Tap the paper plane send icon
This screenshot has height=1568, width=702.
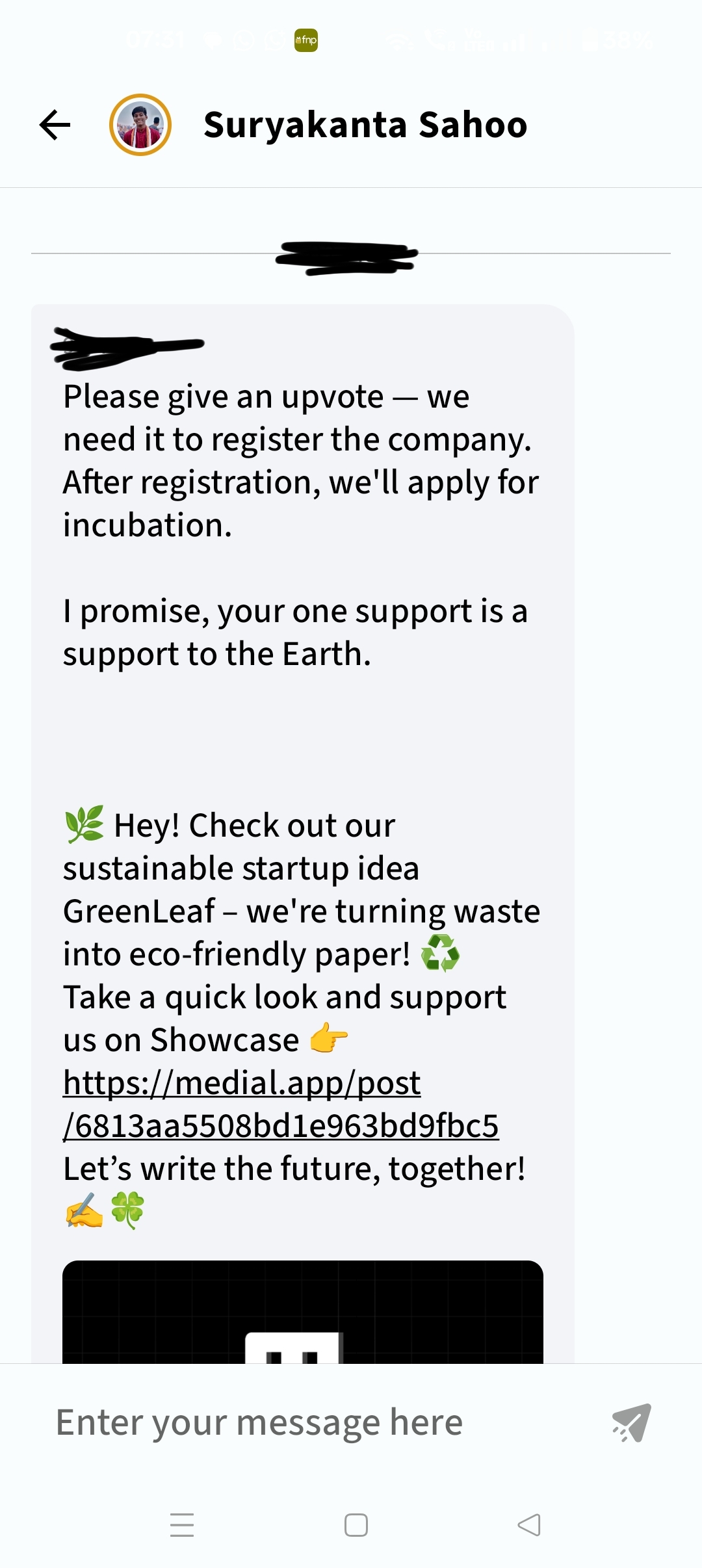tap(631, 1422)
